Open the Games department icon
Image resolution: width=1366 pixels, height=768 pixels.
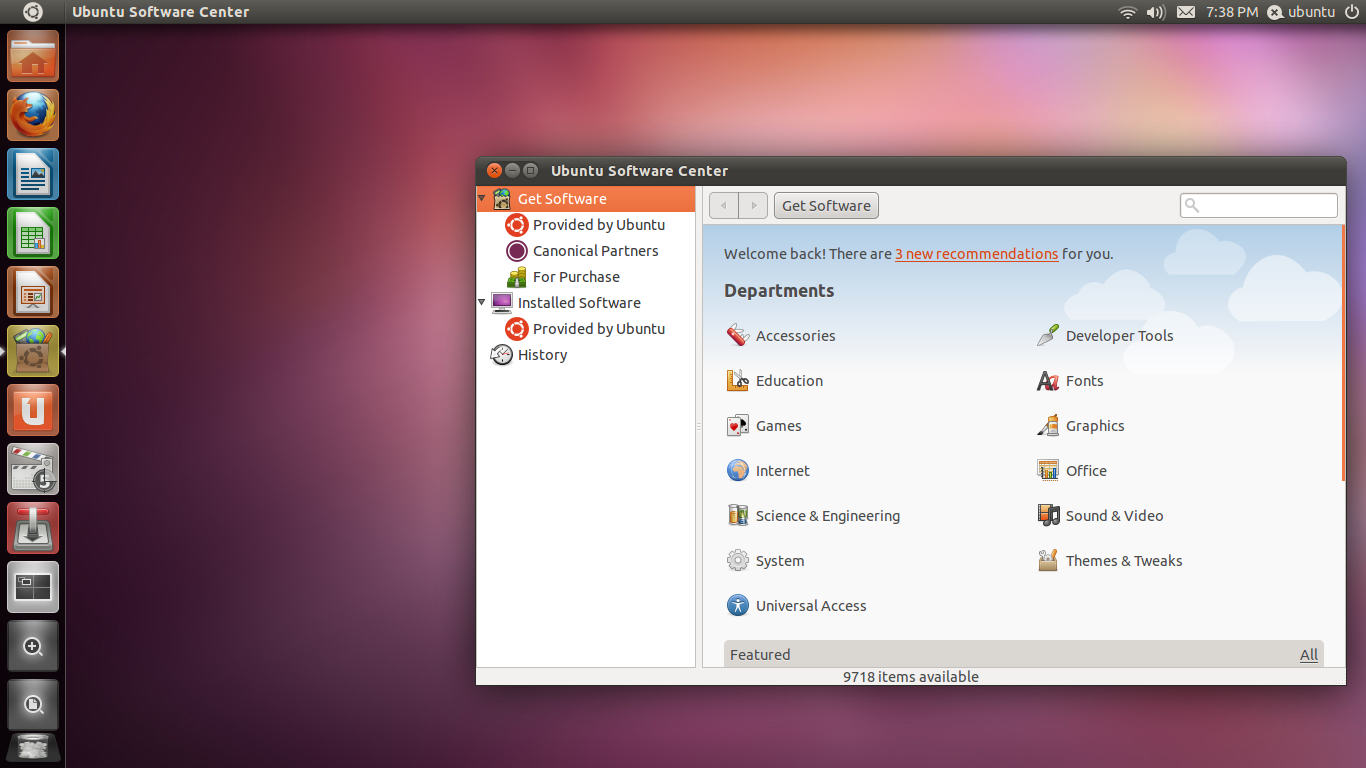pos(738,426)
